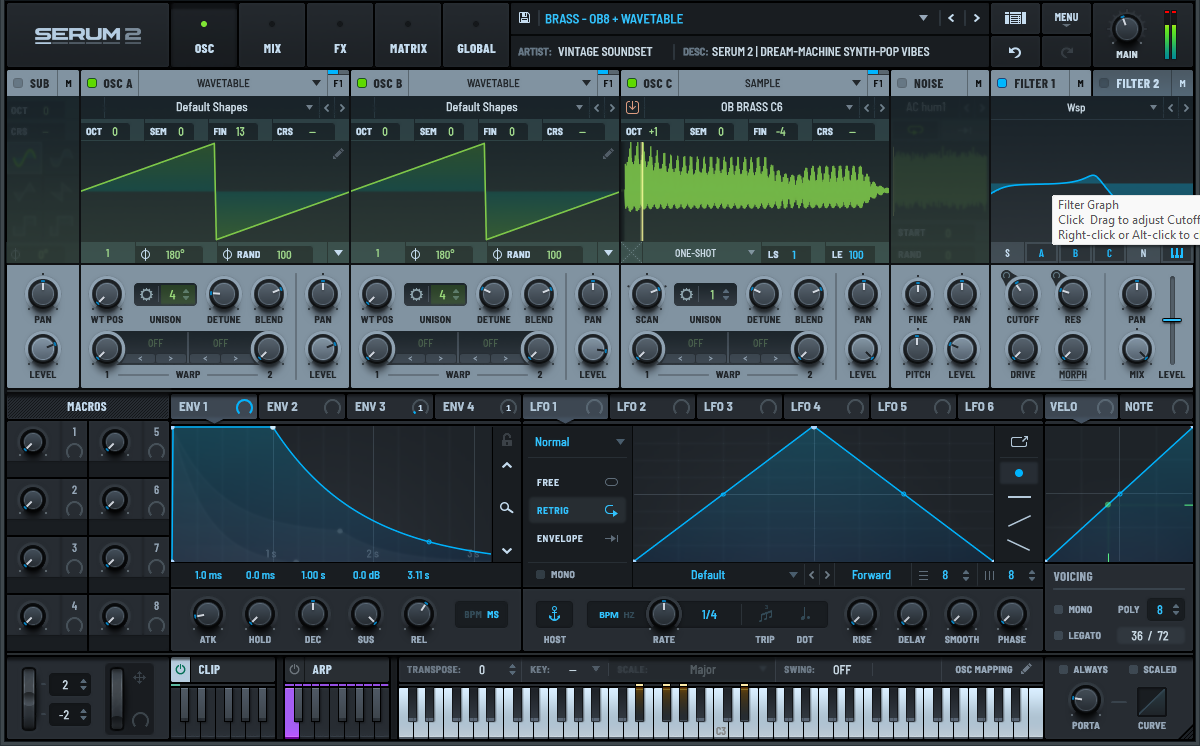Open OSC B Default Shapes dropdown
Screen dimensions: 1200x746
(x=580, y=107)
